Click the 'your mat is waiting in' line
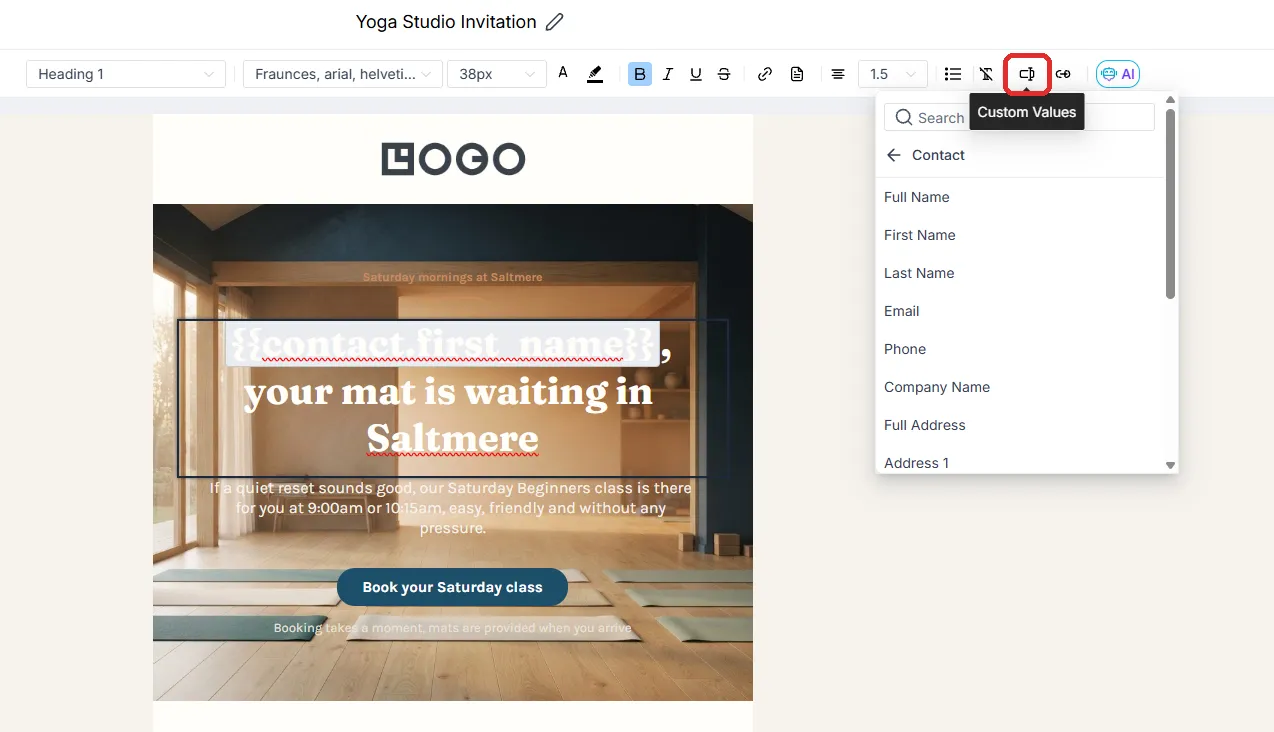This screenshot has width=1274, height=732. [x=449, y=392]
